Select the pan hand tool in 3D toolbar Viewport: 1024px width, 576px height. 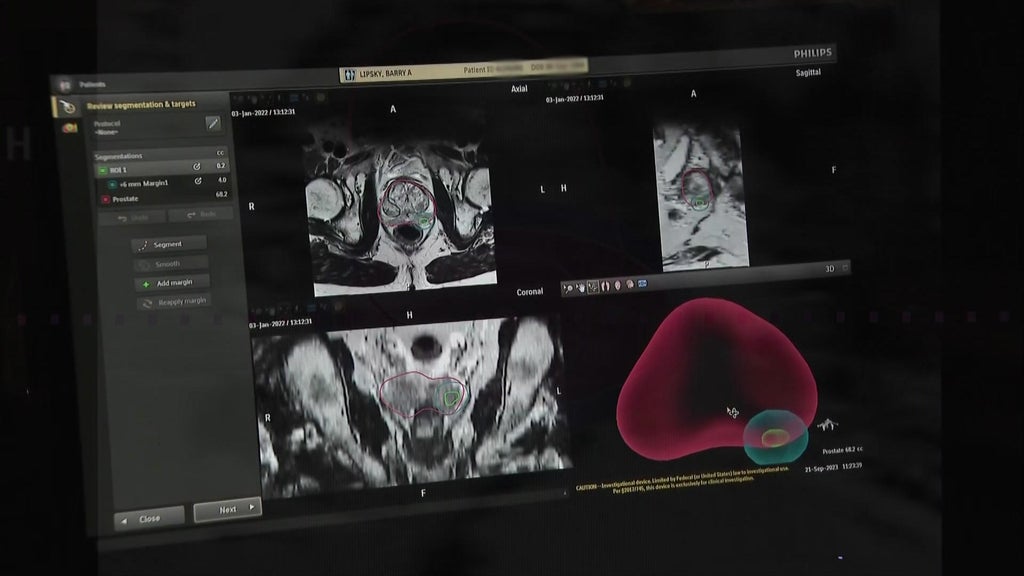point(581,287)
